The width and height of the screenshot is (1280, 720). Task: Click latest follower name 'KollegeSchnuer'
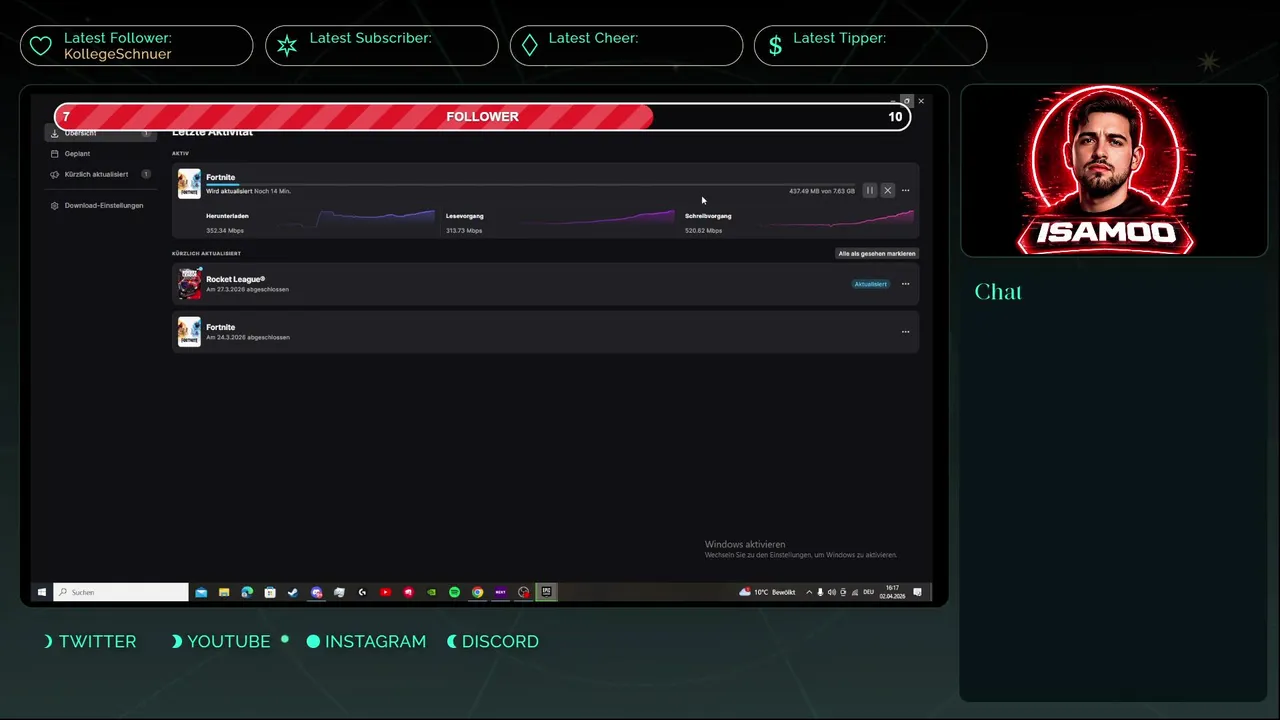(118, 54)
